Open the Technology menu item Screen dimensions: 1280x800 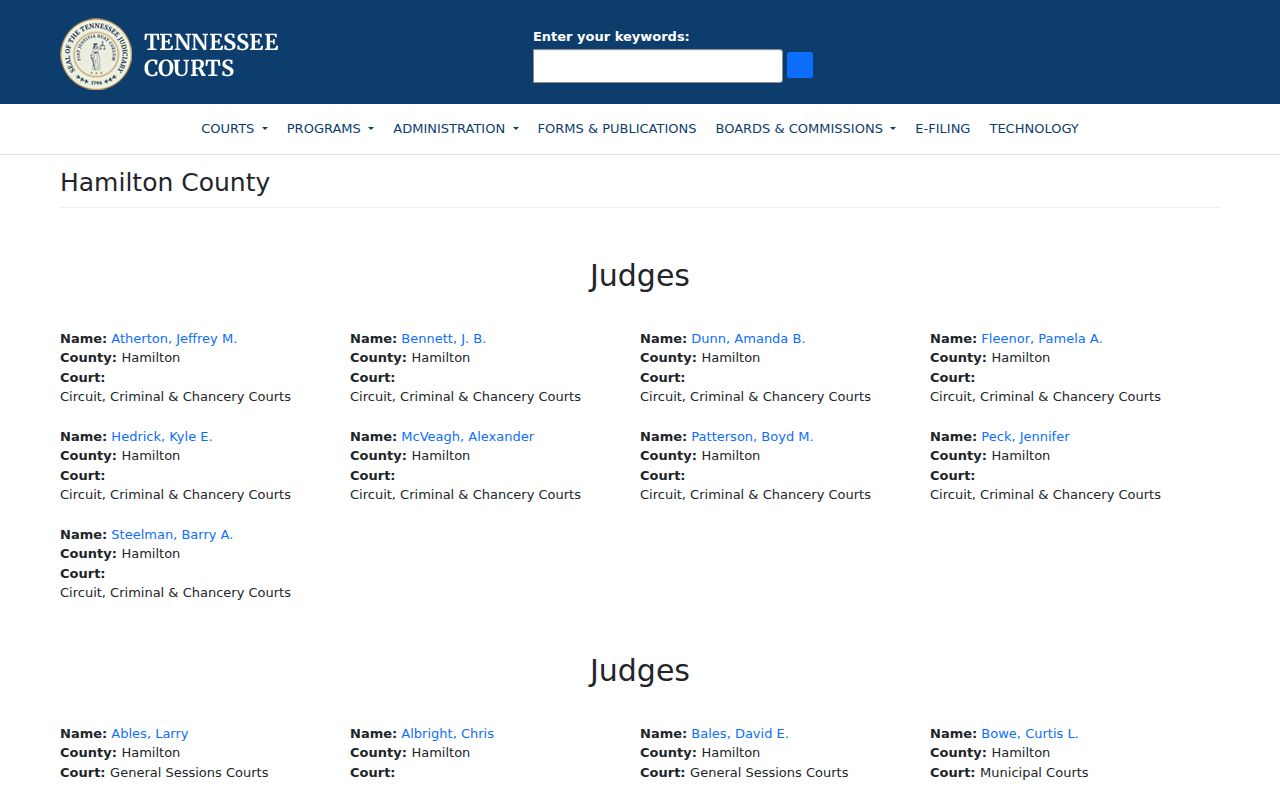(1034, 128)
